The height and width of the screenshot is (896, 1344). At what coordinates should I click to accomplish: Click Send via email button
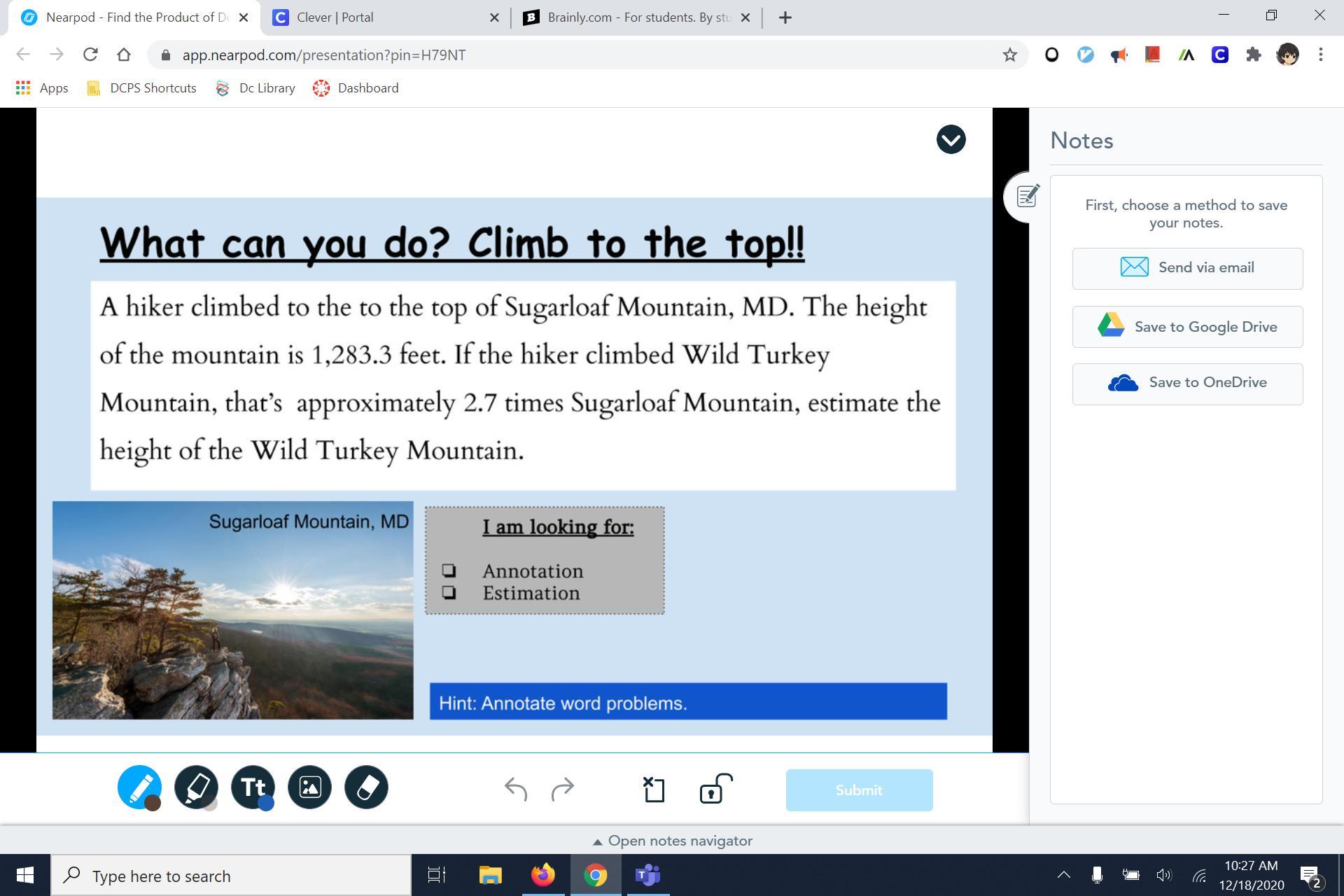pyautogui.click(x=1187, y=268)
